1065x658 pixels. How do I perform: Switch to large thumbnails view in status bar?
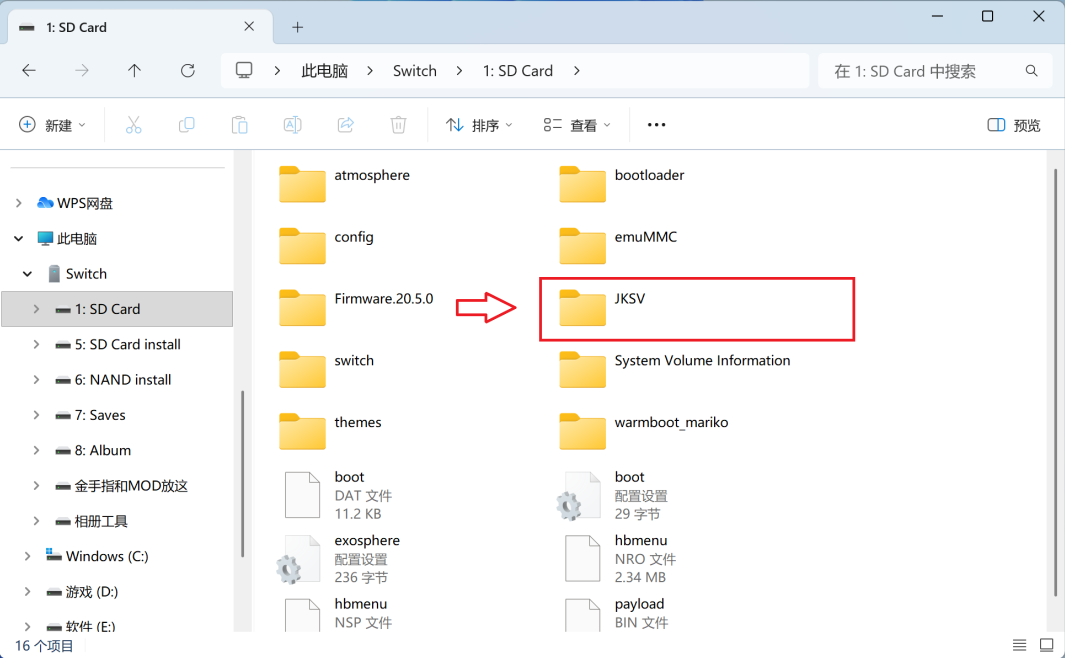[1046, 646]
